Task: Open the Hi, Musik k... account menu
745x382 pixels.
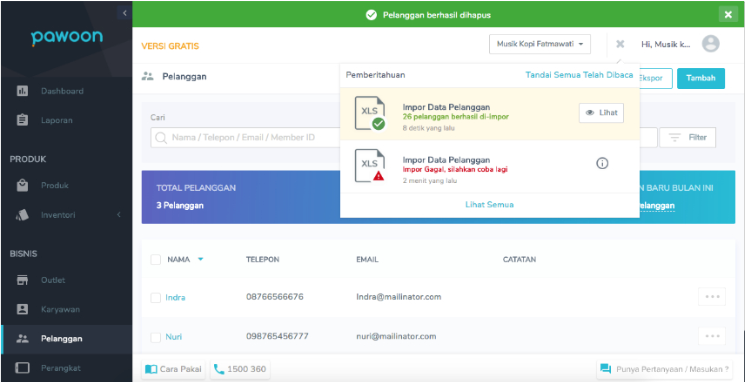Action: pyautogui.click(x=666, y=44)
